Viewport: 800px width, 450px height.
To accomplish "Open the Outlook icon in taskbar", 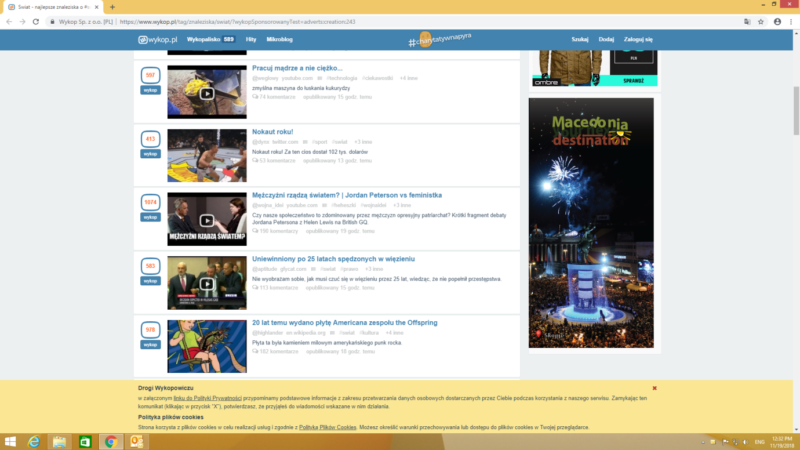I will point(136,442).
